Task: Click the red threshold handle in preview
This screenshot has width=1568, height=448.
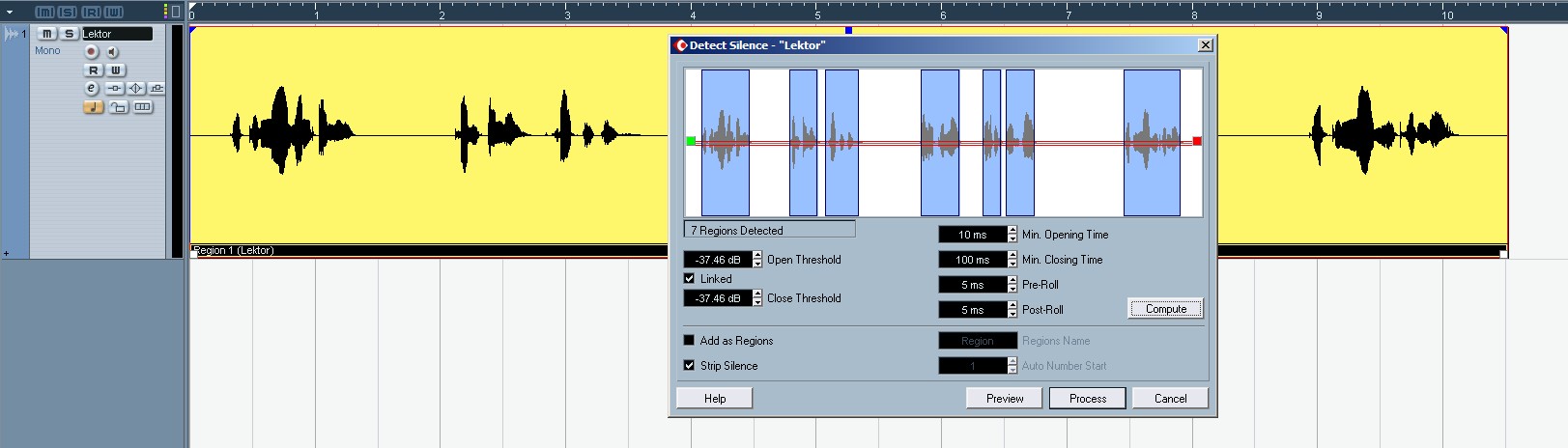Action: click(1197, 141)
